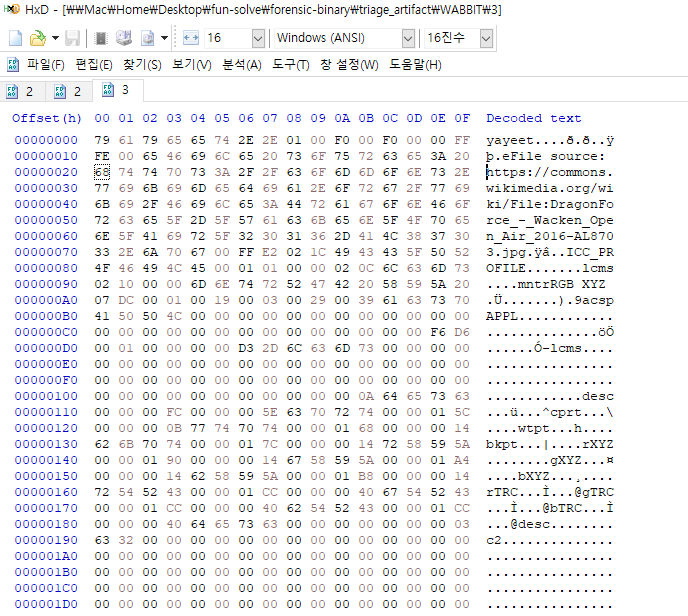Open the 찾기(S) menu
Screen dimensions: 688x616
[x=142, y=65]
